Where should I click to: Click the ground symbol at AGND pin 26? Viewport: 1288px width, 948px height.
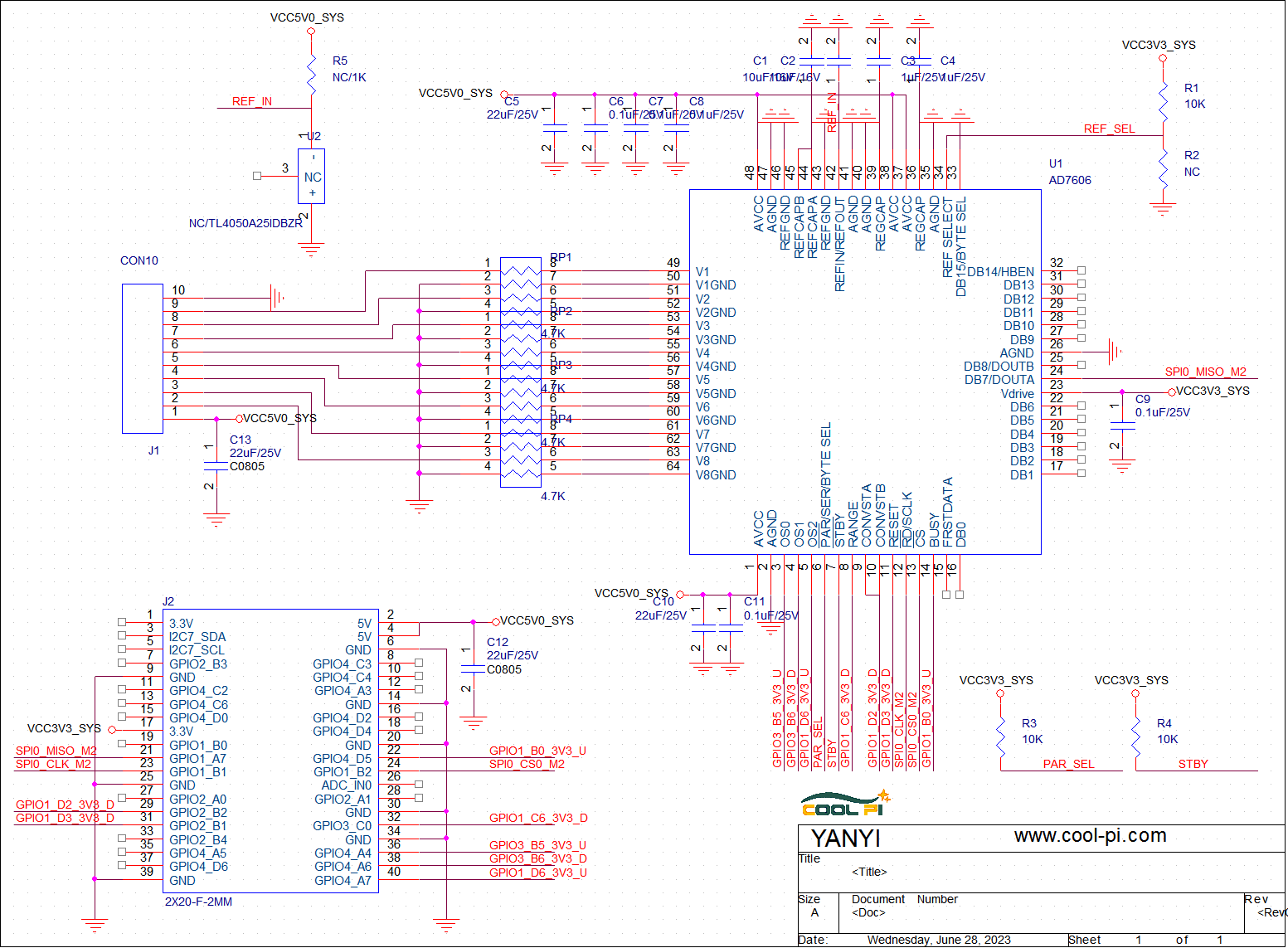tap(1115, 351)
